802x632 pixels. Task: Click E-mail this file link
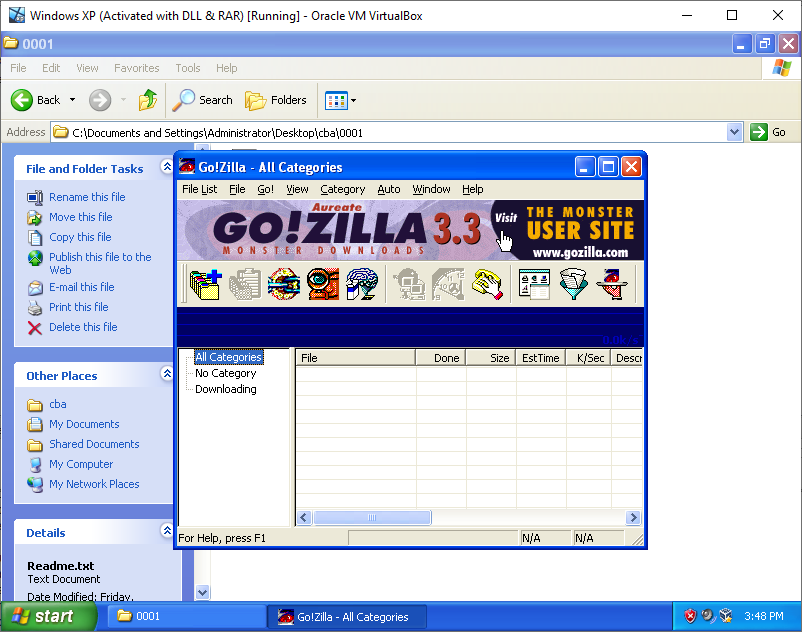pyautogui.click(x=82, y=287)
